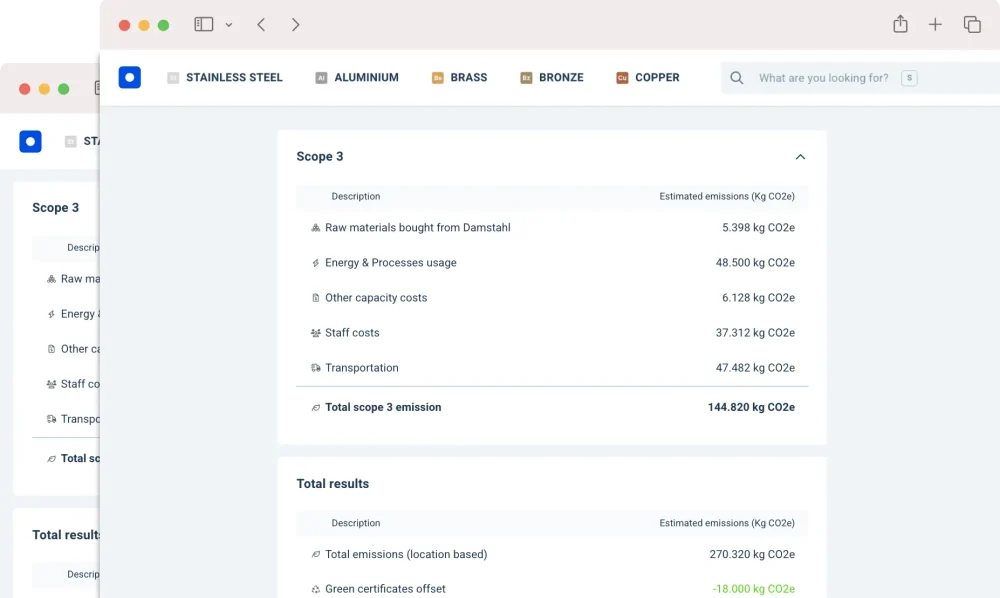The width and height of the screenshot is (1000, 598).
Task: Go back with the left arrow
Action: [x=261, y=24]
